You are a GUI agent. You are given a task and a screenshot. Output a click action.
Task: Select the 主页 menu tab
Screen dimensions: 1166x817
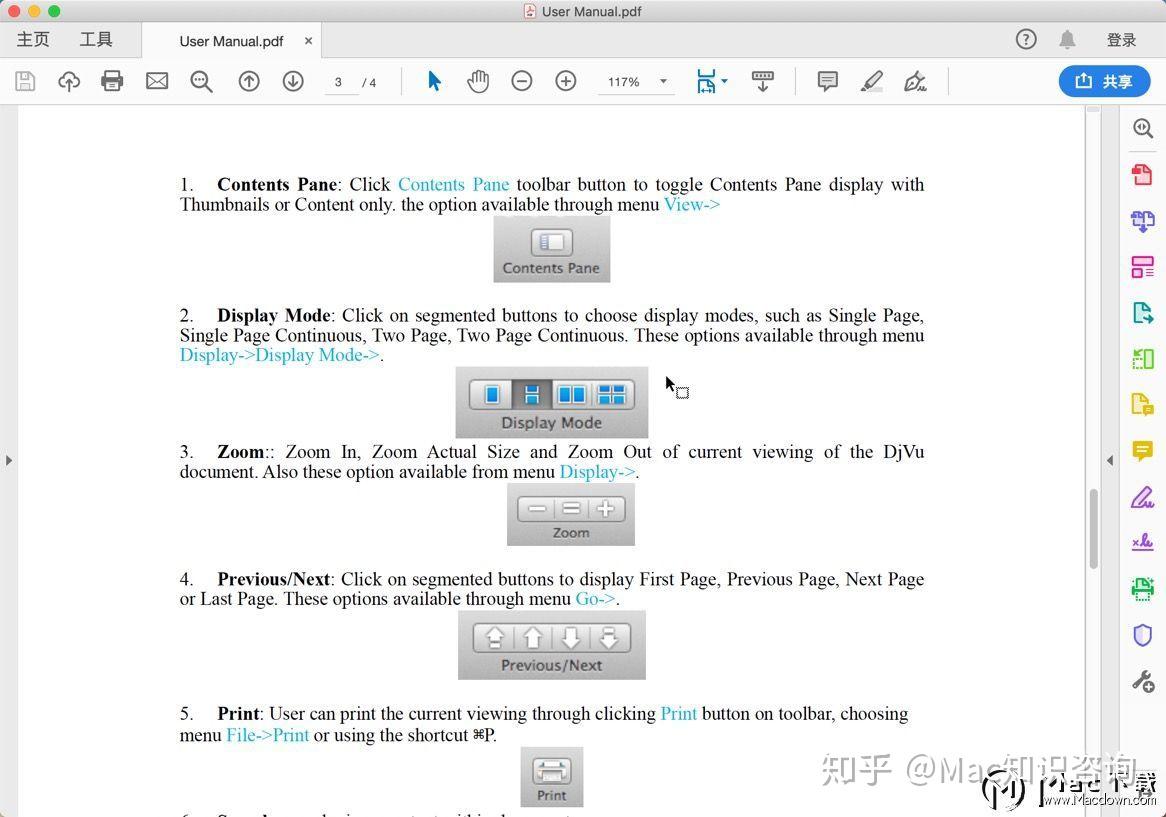pos(33,39)
